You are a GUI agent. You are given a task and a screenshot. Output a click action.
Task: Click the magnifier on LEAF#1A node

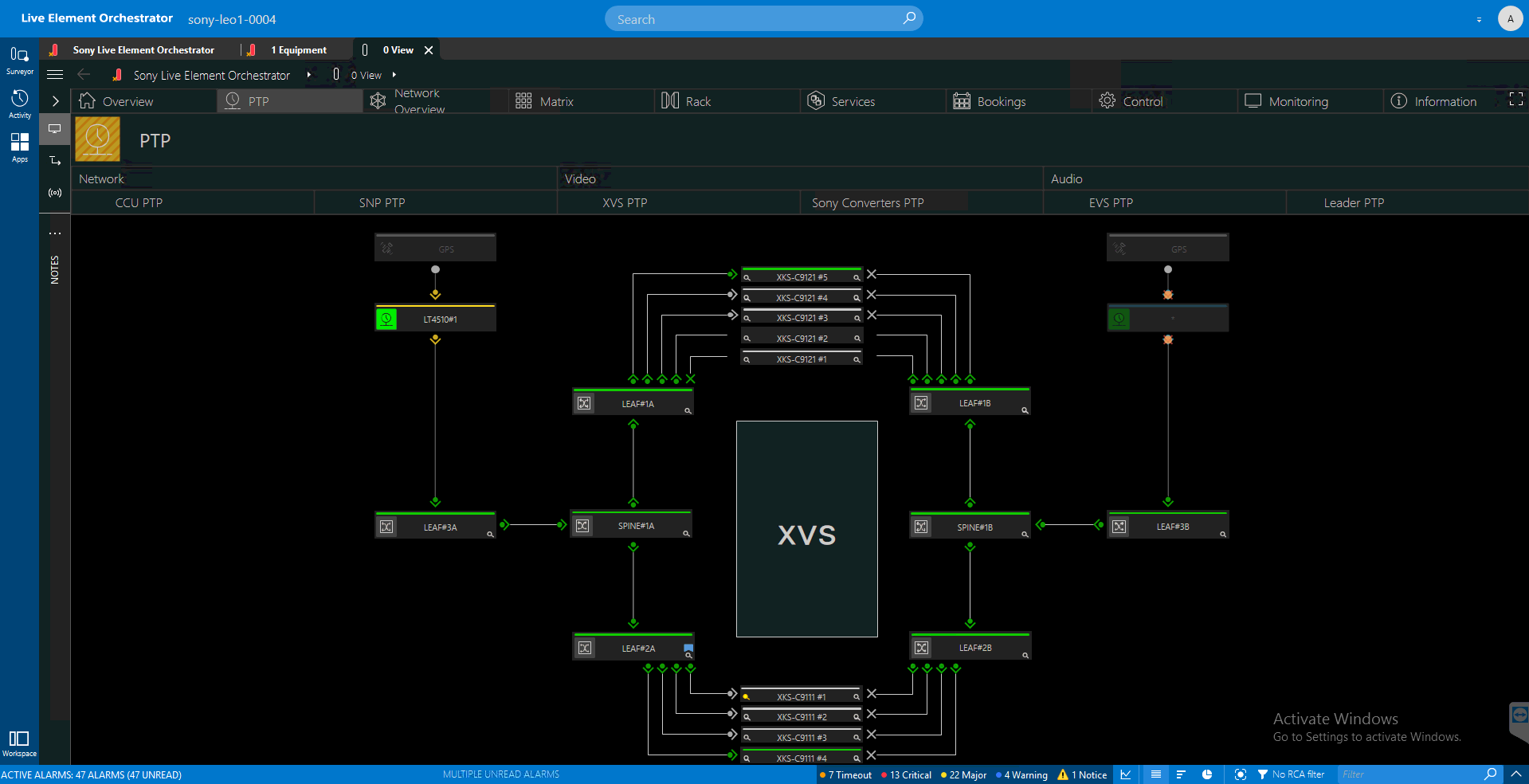pyautogui.click(x=687, y=411)
